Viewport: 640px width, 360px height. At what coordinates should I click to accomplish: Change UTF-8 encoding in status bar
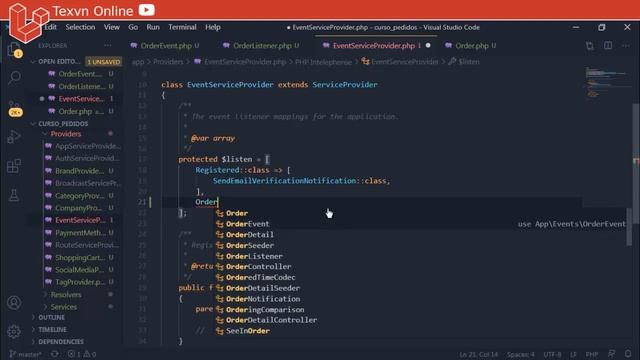click(x=552, y=354)
